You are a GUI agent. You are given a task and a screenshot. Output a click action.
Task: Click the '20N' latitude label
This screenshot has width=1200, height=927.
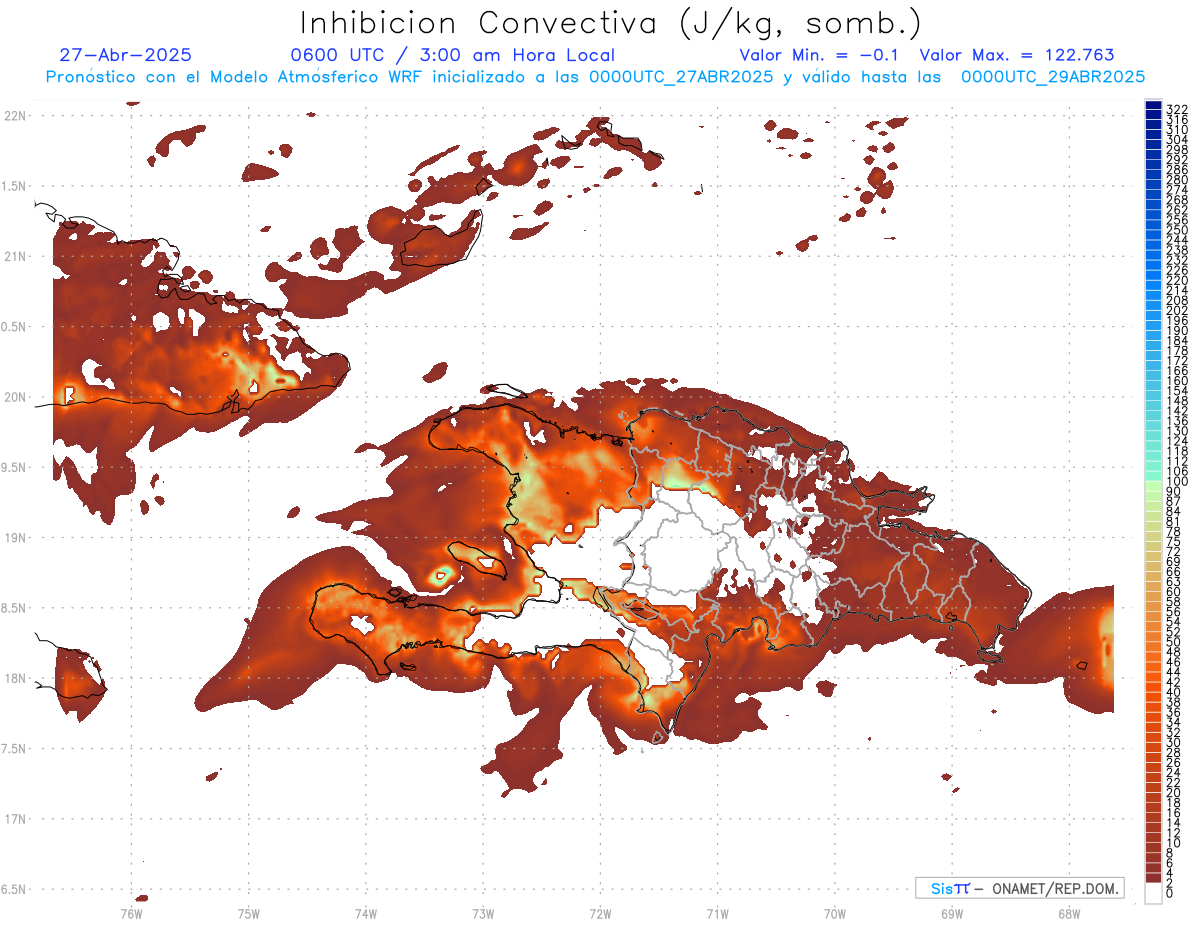15,397
